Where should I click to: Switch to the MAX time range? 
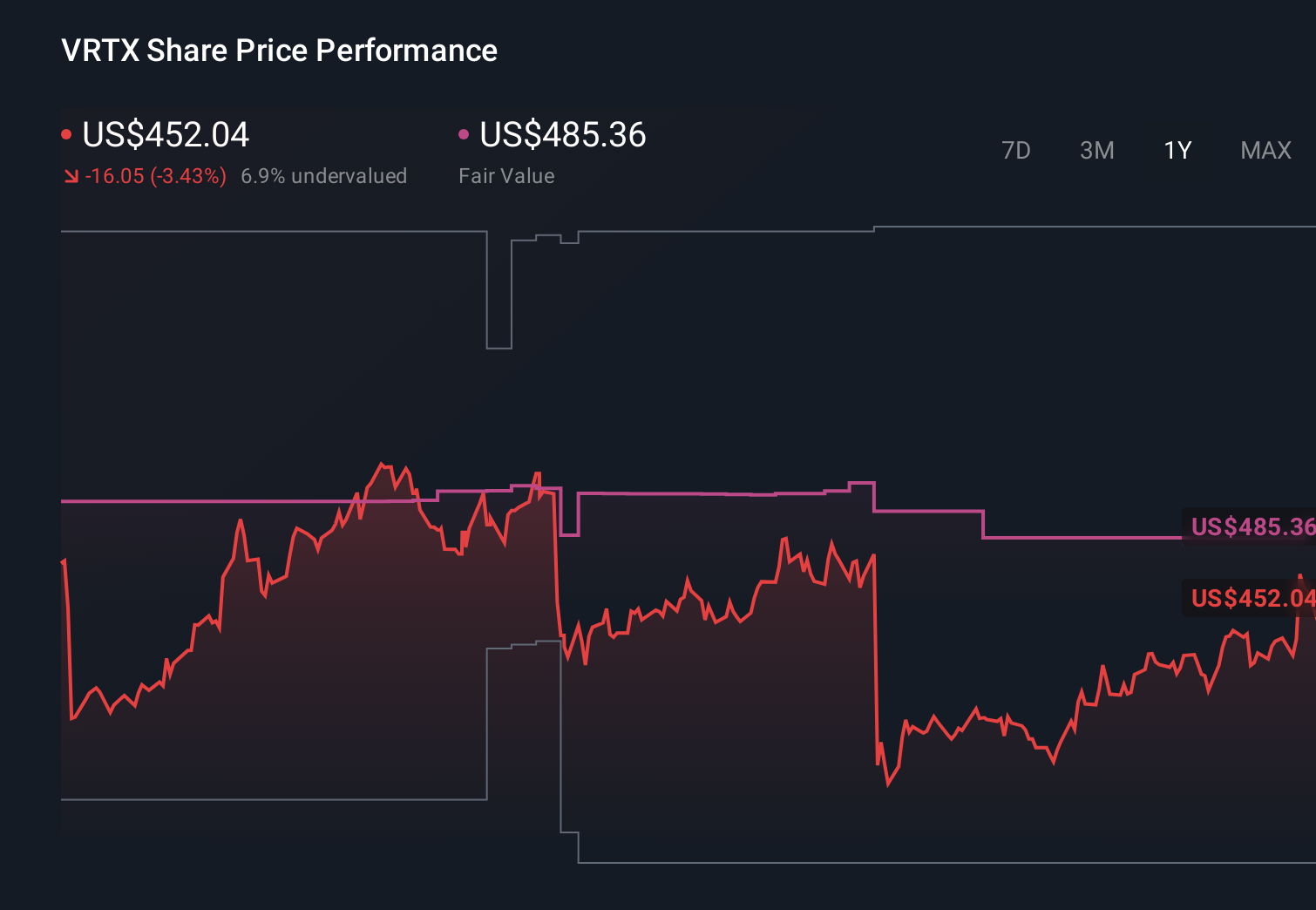tap(1265, 150)
